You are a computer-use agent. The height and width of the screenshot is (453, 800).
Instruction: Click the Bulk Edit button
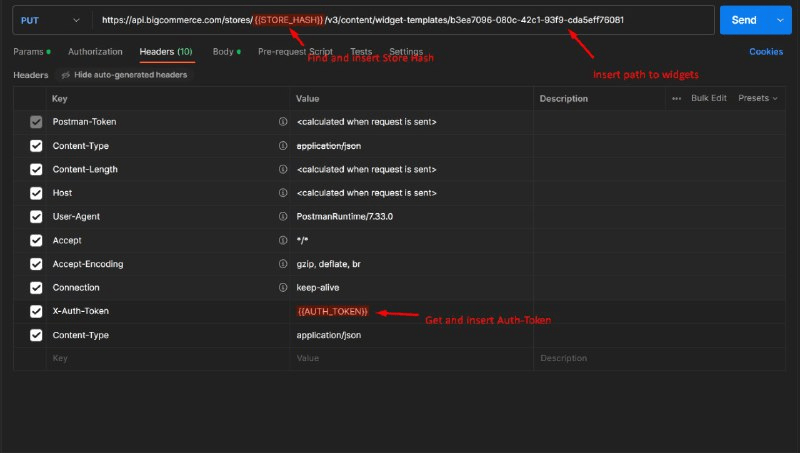tap(708, 98)
